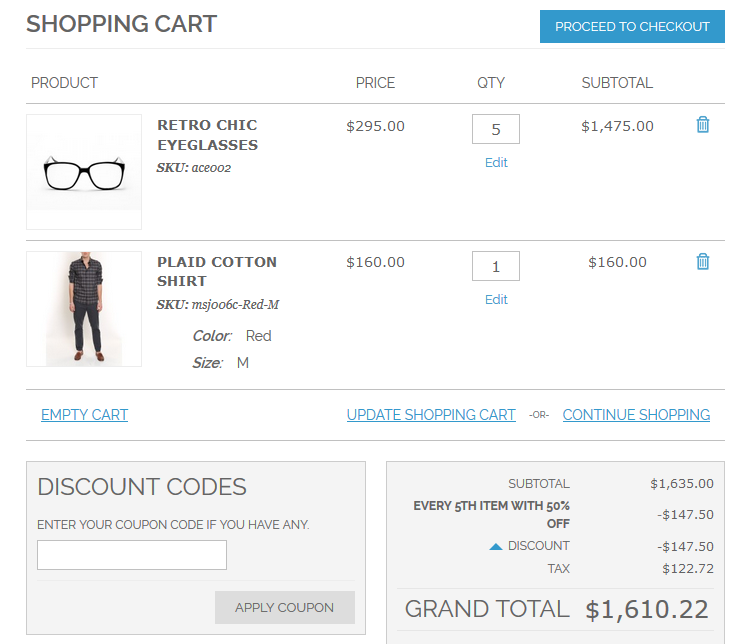Click the eyeglasses quantity field
Viewport: 750px width, 644px height.
click(x=495, y=130)
